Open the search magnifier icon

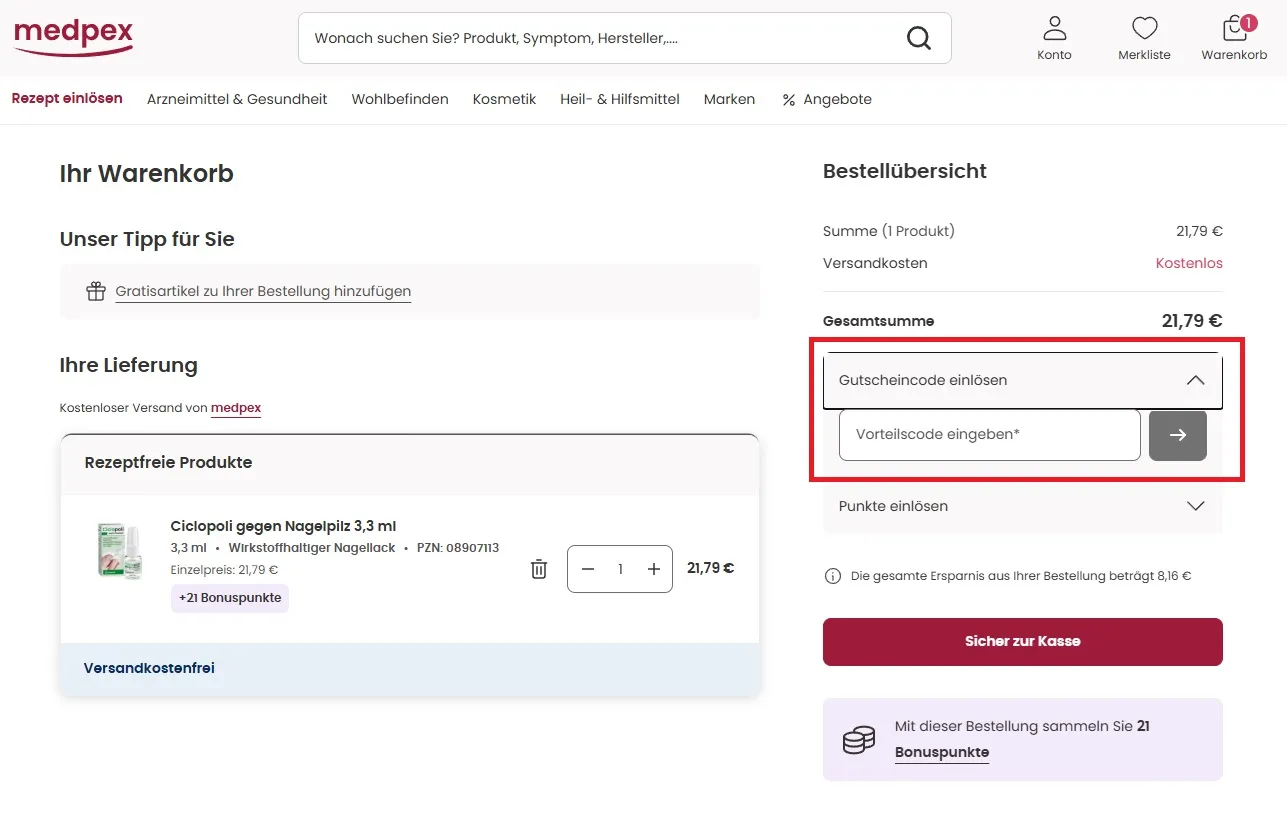tap(918, 37)
